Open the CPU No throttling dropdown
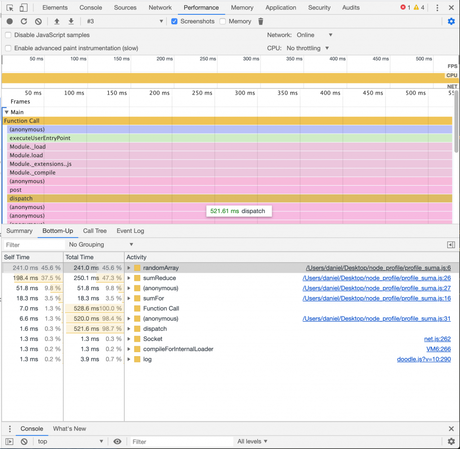The image size is (460, 449). point(308,48)
